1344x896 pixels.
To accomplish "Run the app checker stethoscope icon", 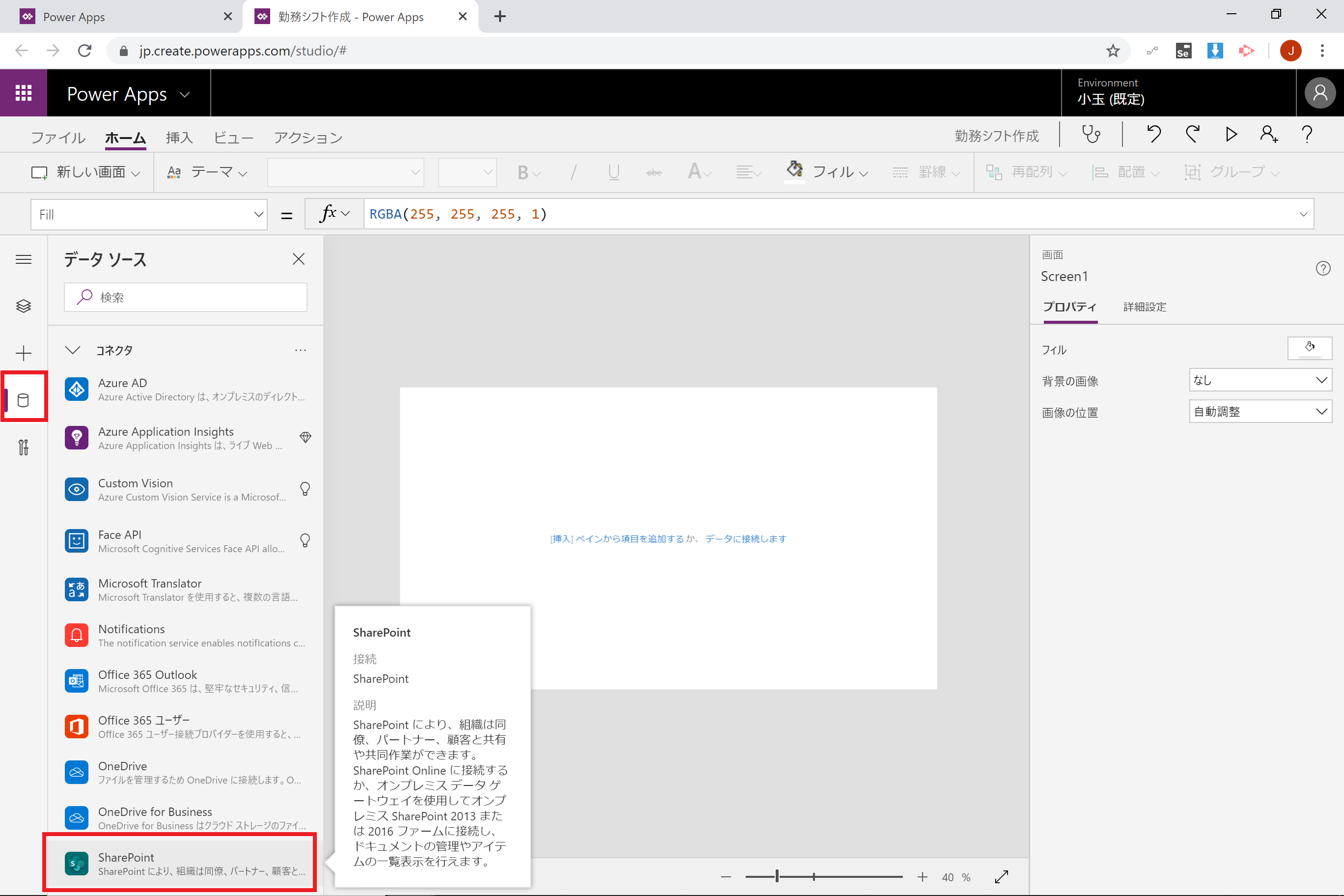I will (1091, 135).
